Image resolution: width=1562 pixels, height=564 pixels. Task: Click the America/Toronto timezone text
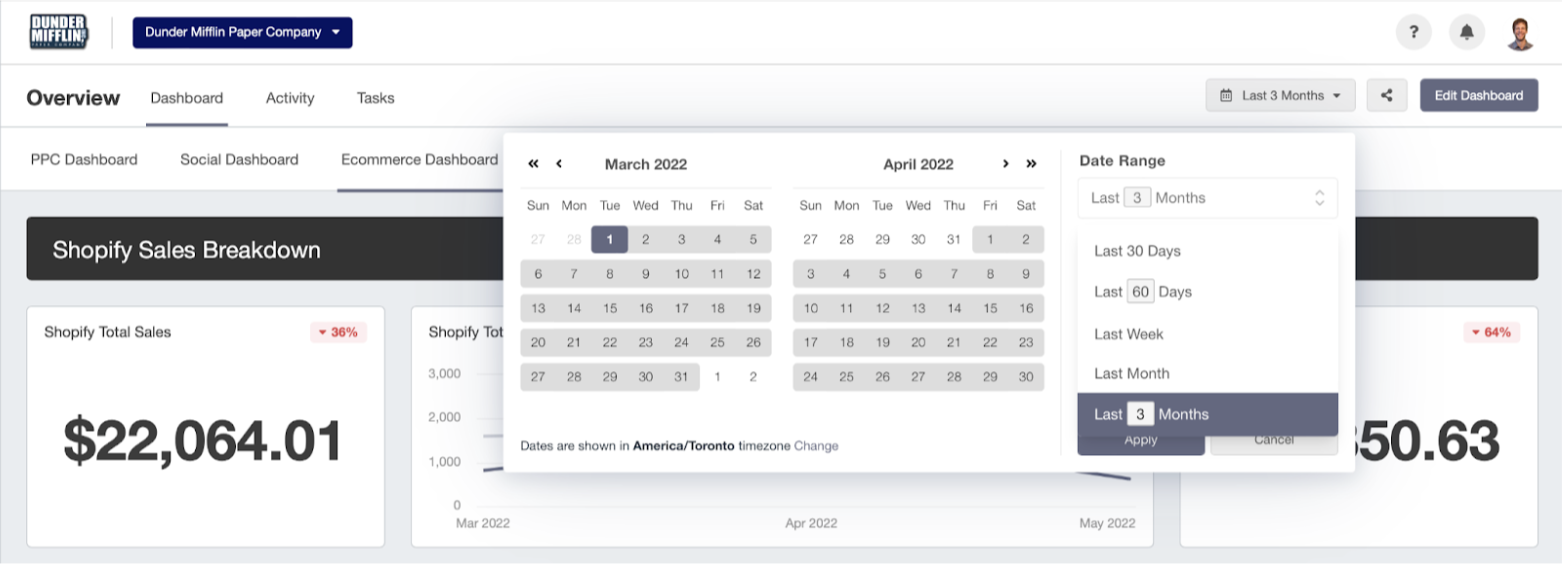(684, 446)
